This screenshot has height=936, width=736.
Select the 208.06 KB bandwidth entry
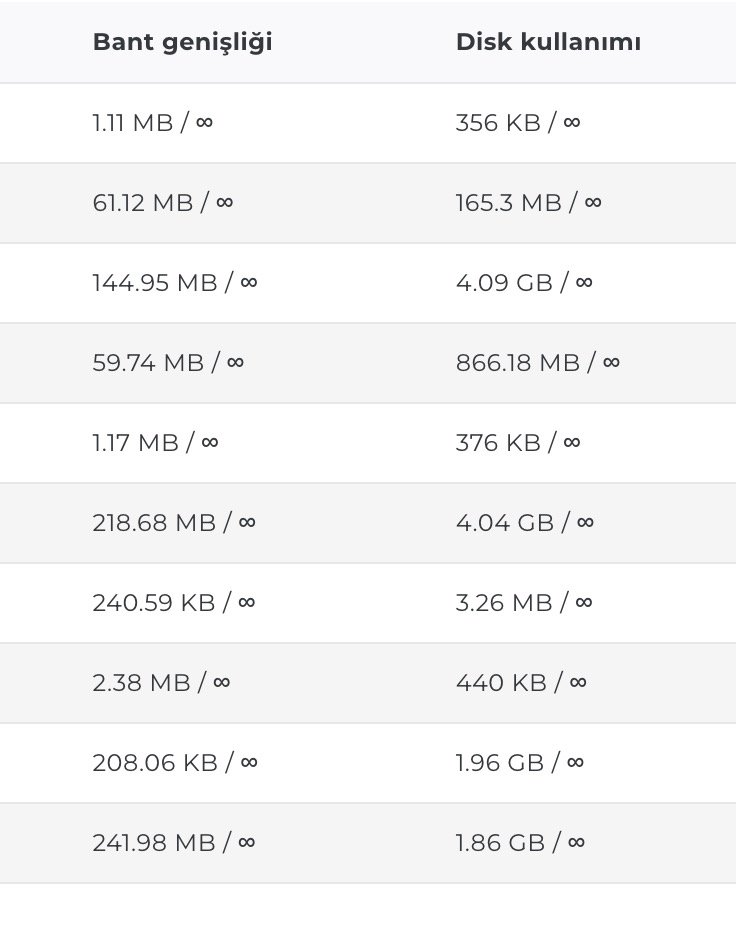(x=175, y=763)
